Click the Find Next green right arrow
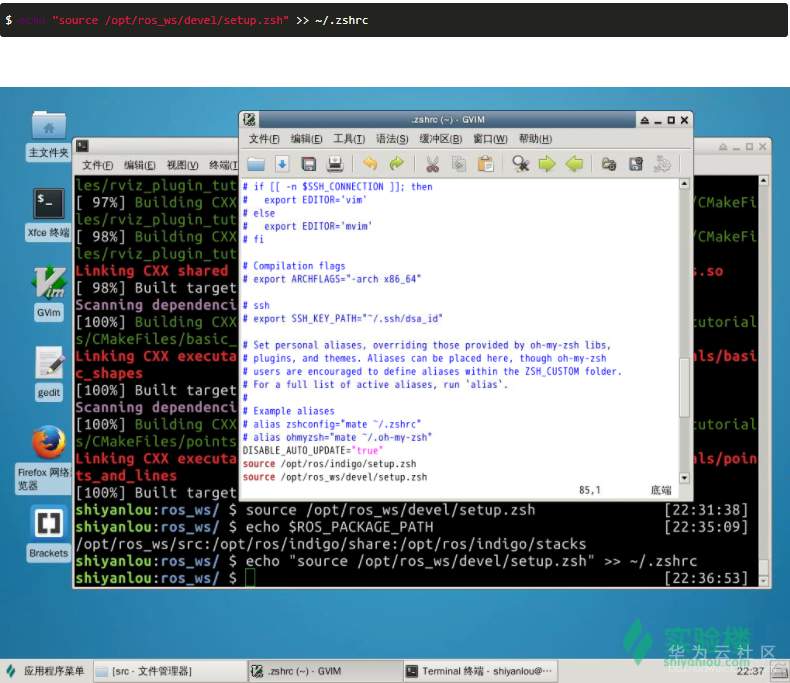 [x=547, y=164]
